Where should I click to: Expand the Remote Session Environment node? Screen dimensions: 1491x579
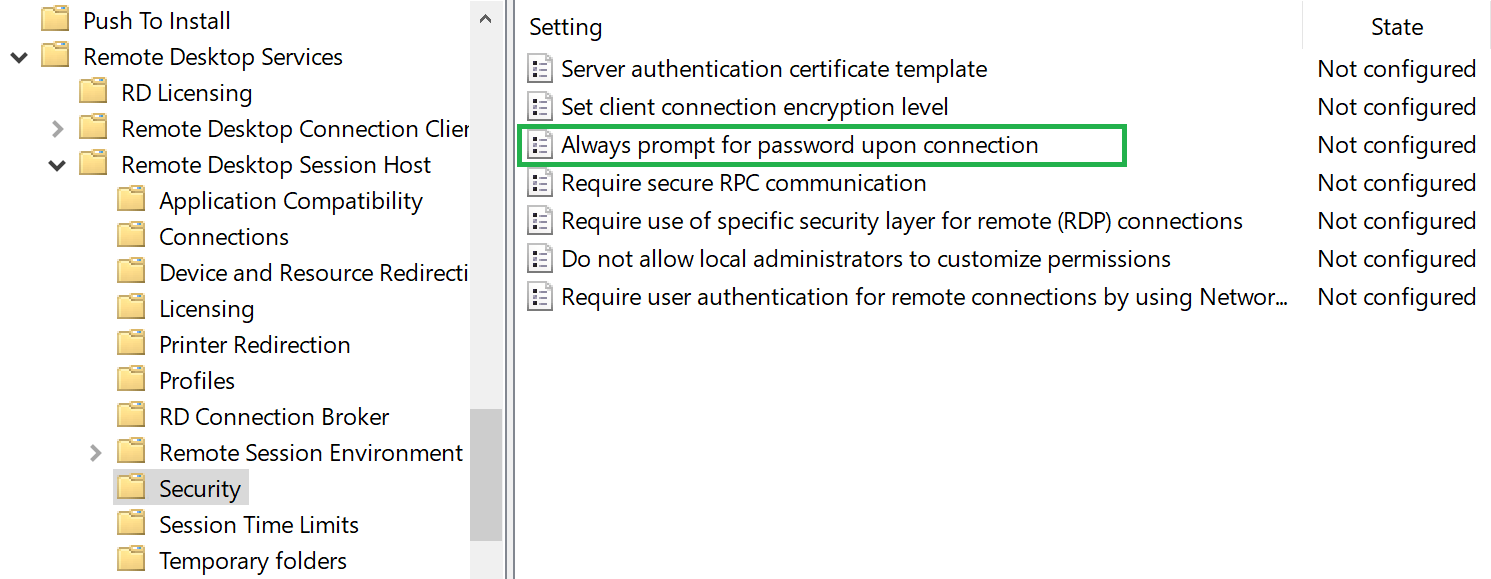click(x=95, y=453)
